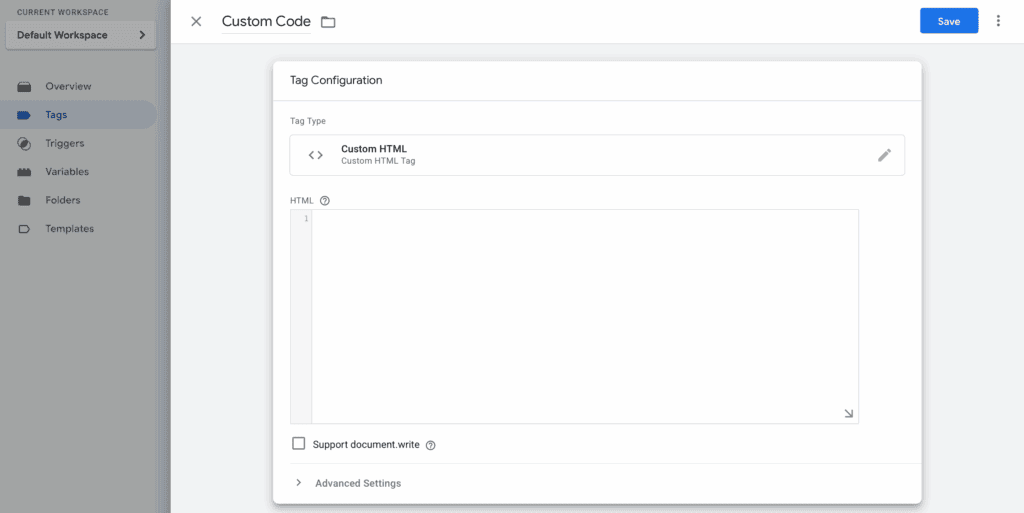
Task: Click the code brackets Custom HTML icon
Action: pyautogui.click(x=315, y=155)
